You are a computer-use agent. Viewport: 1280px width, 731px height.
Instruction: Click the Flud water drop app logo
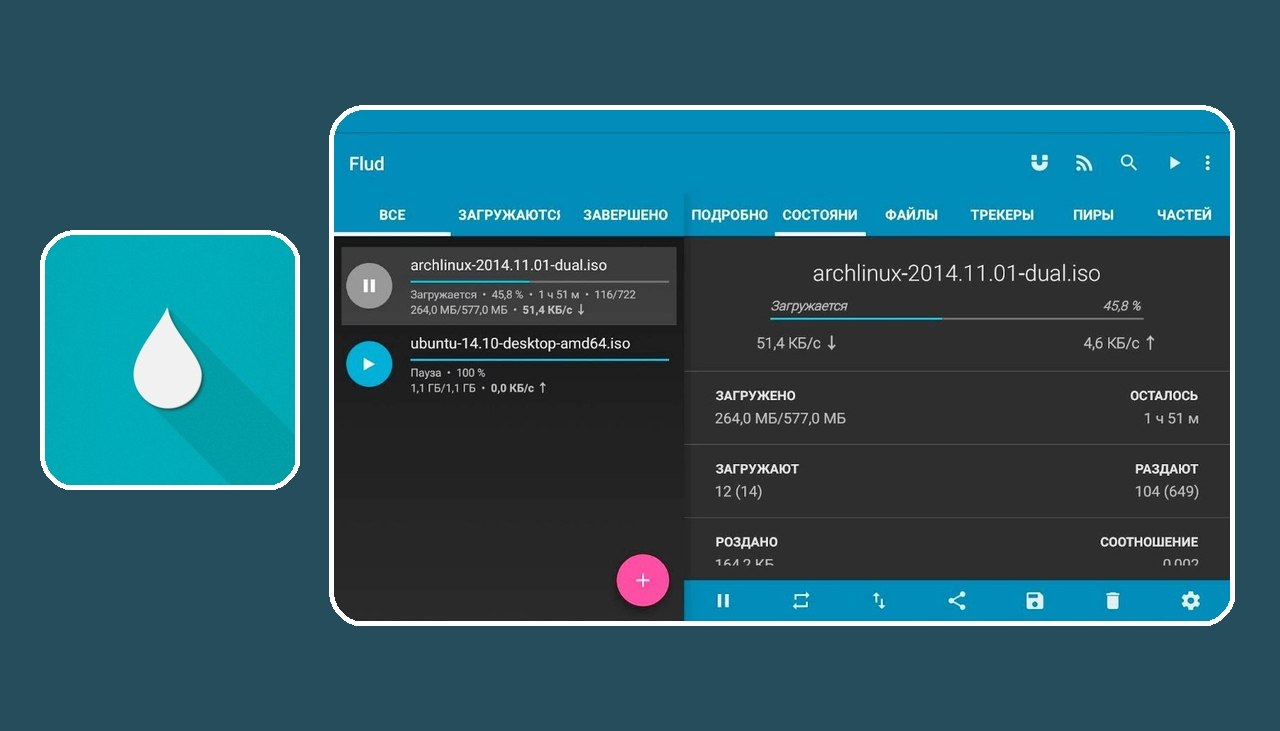(168, 359)
